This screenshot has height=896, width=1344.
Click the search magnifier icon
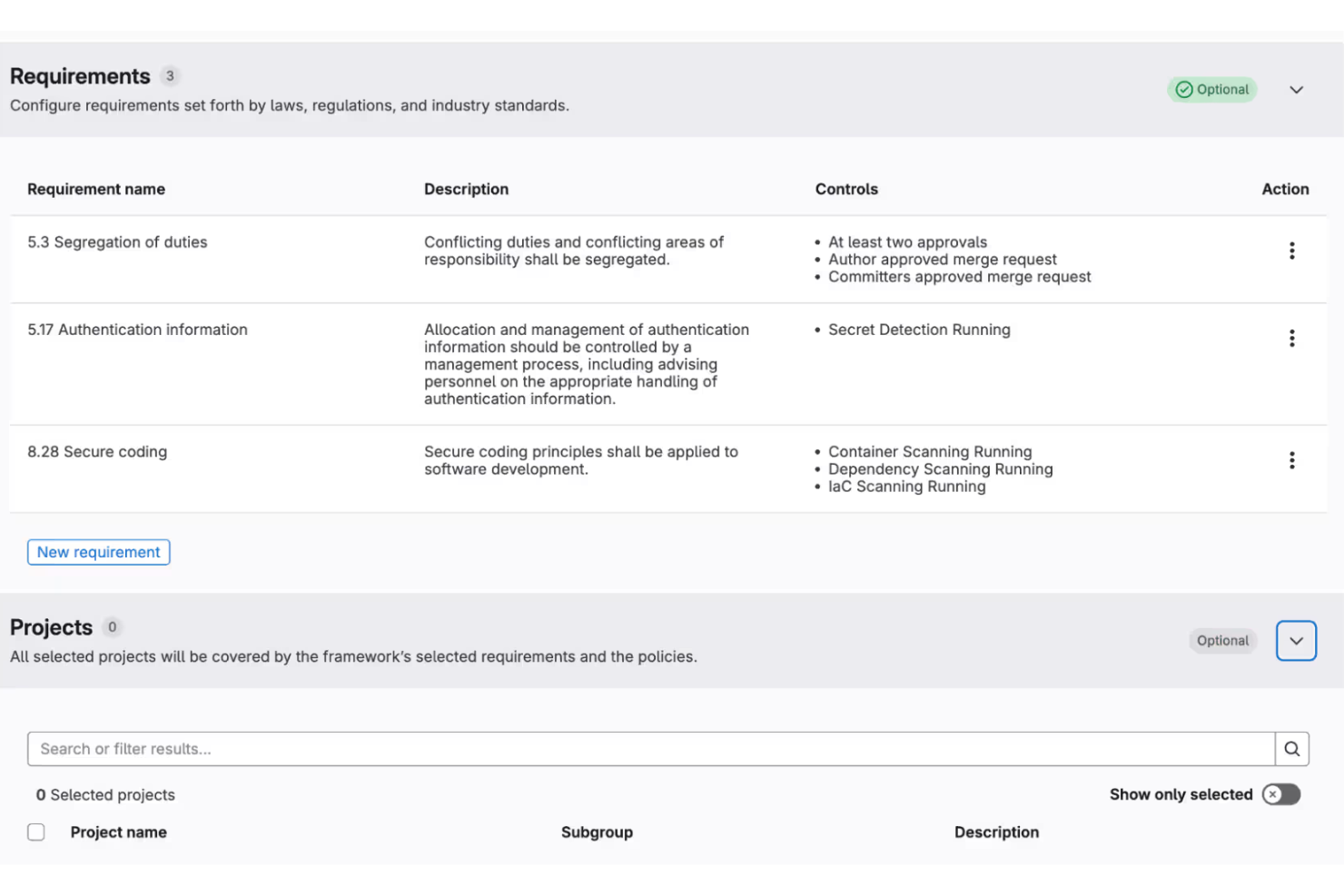(1291, 749)
